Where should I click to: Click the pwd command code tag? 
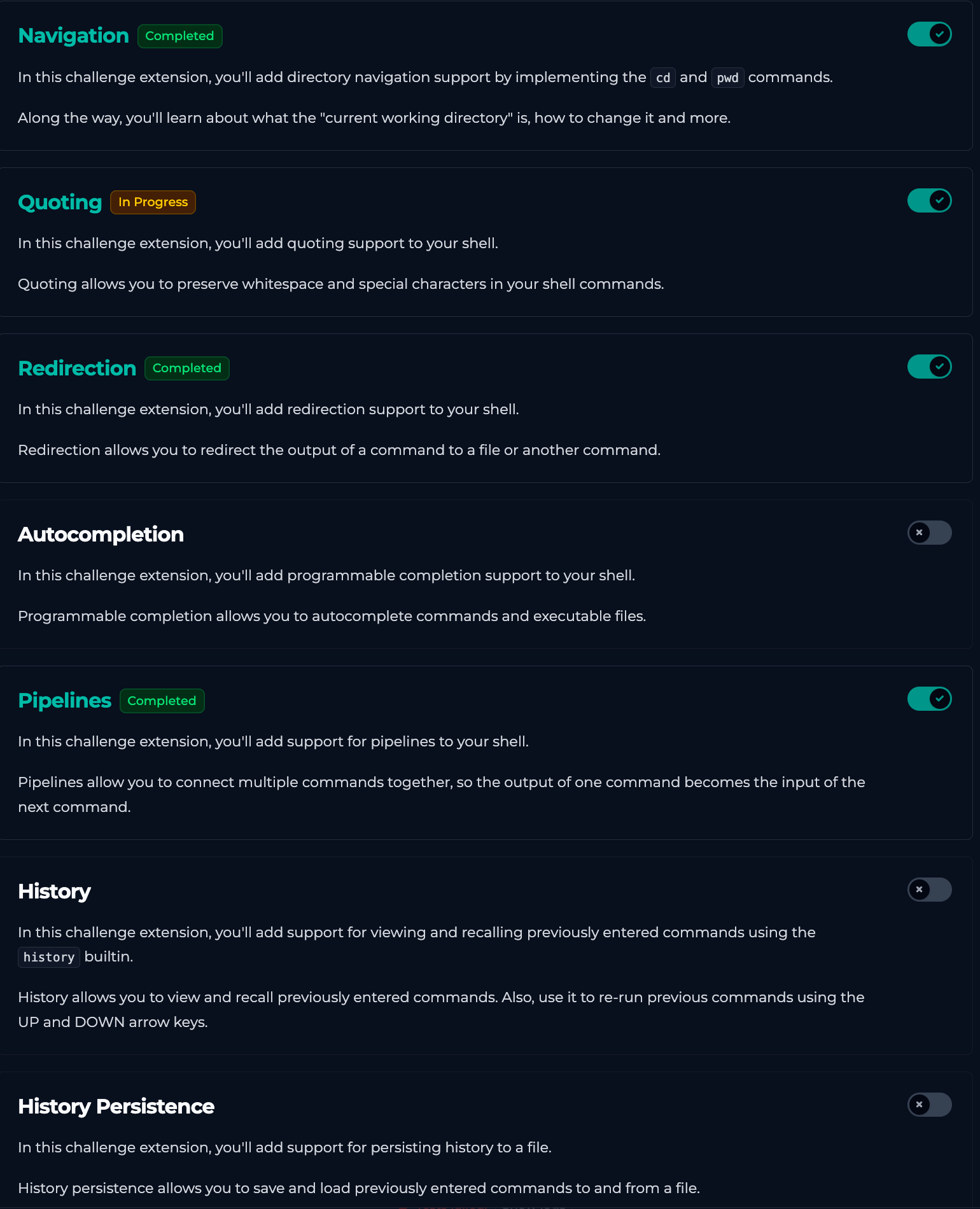coord(727,78)
